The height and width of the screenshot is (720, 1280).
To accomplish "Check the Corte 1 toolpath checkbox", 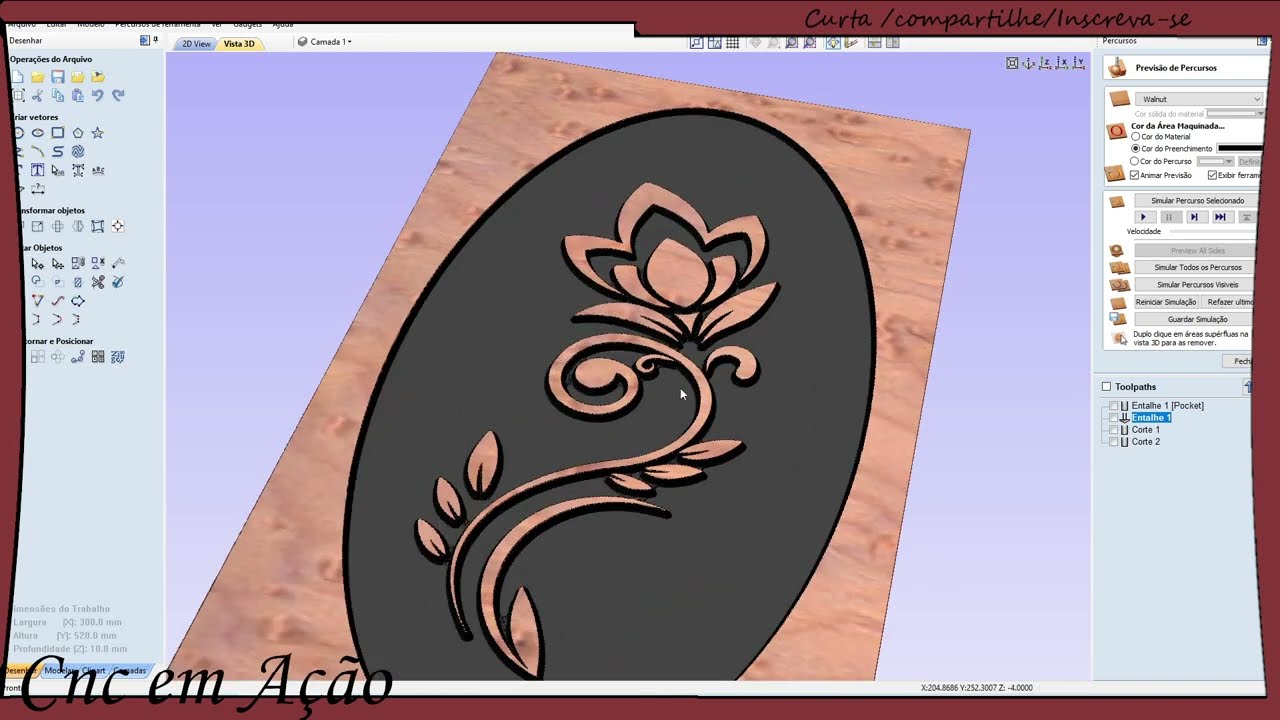I will (x=1114, y=430).
